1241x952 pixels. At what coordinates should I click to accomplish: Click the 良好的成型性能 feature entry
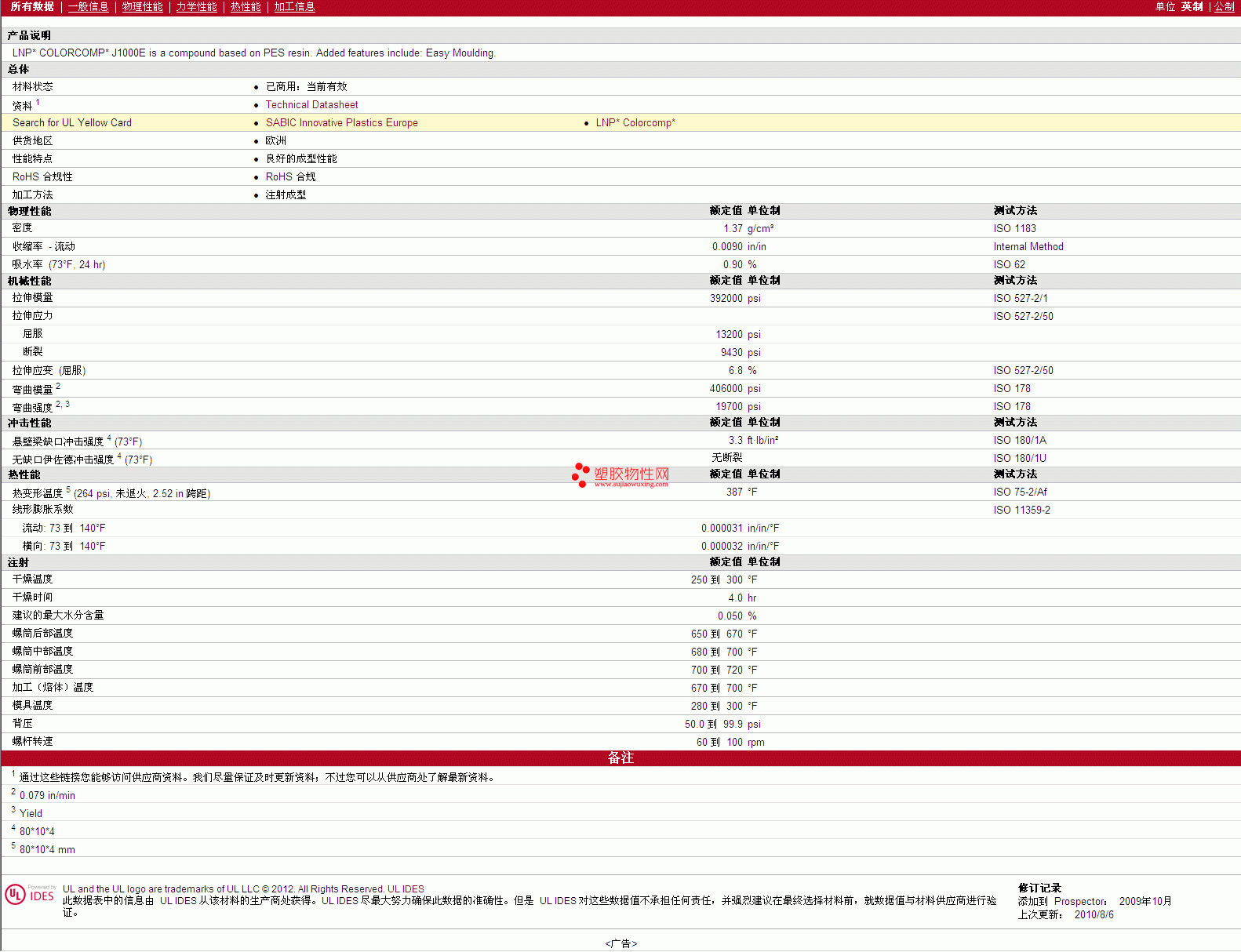tap(301, 158)
